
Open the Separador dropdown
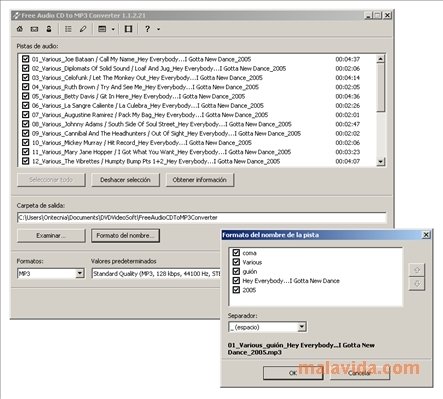(x=302, y=327)
